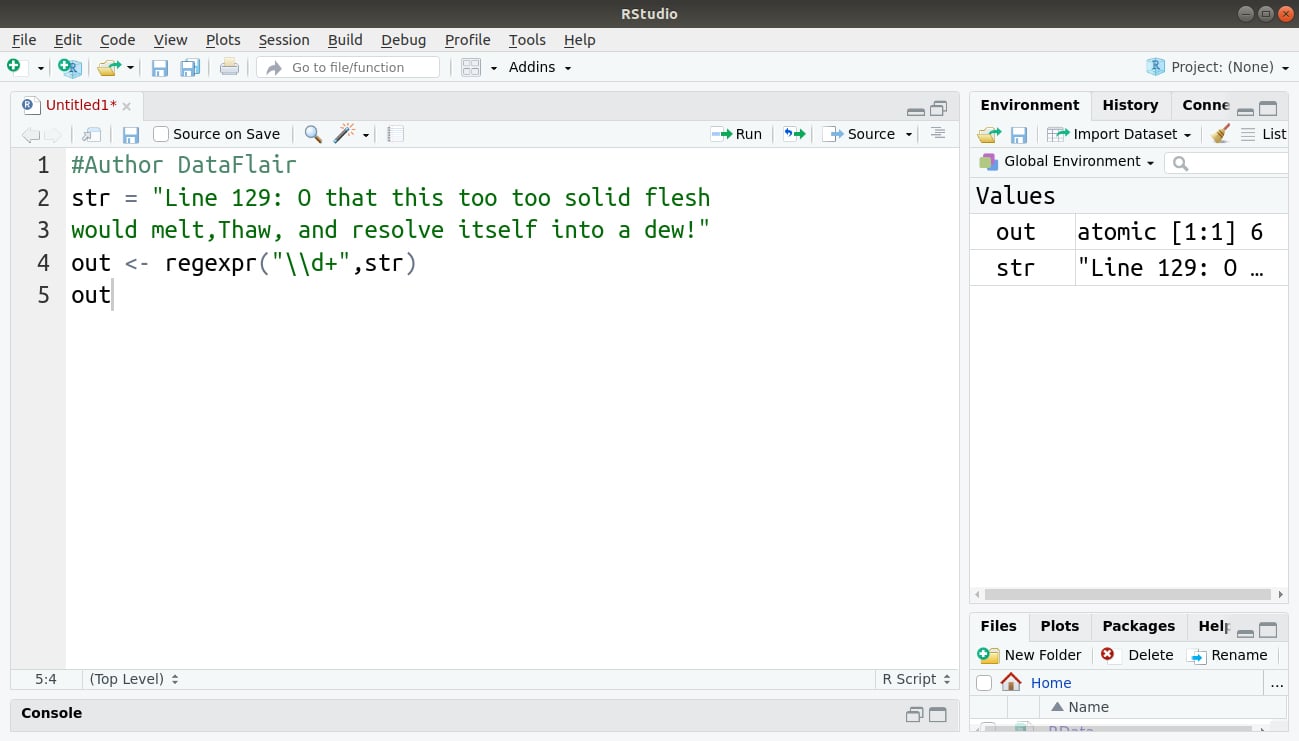The width and height of the screenshot is (1299, 741).
Task: Click the workspace panes layout grid toggle
Action: click(x=470, y=67)
